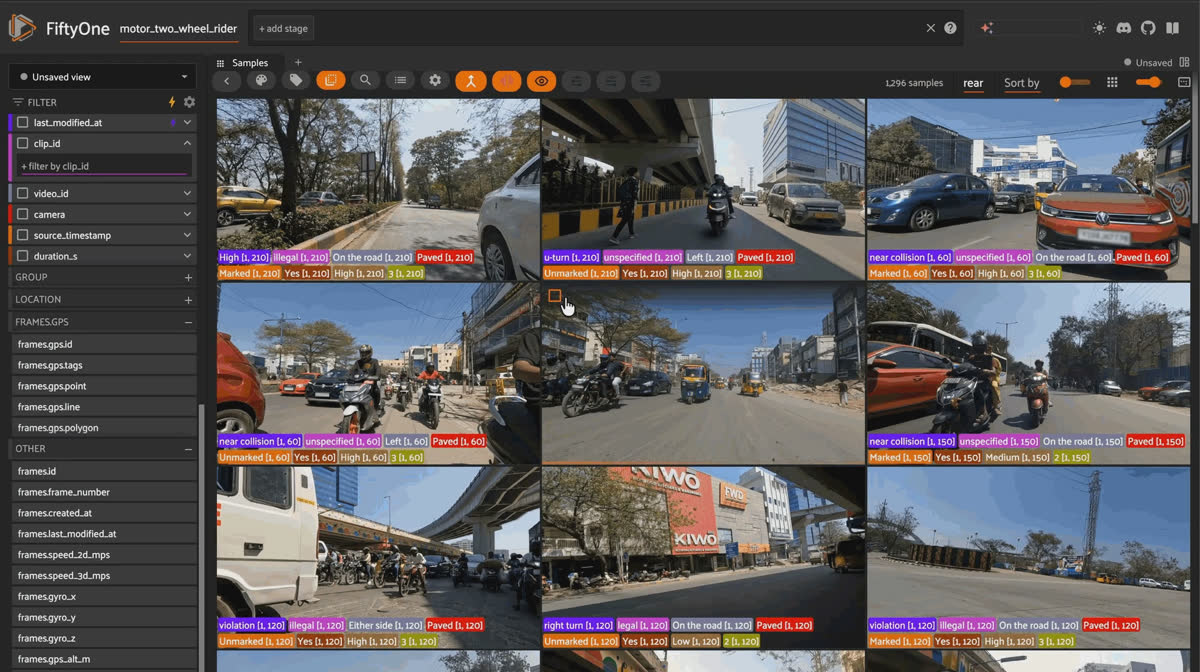Image resolution: width=1200 pixels, height=672 pixels.
Task: Click the frames.frame_number field
Action: click(105, 492)
